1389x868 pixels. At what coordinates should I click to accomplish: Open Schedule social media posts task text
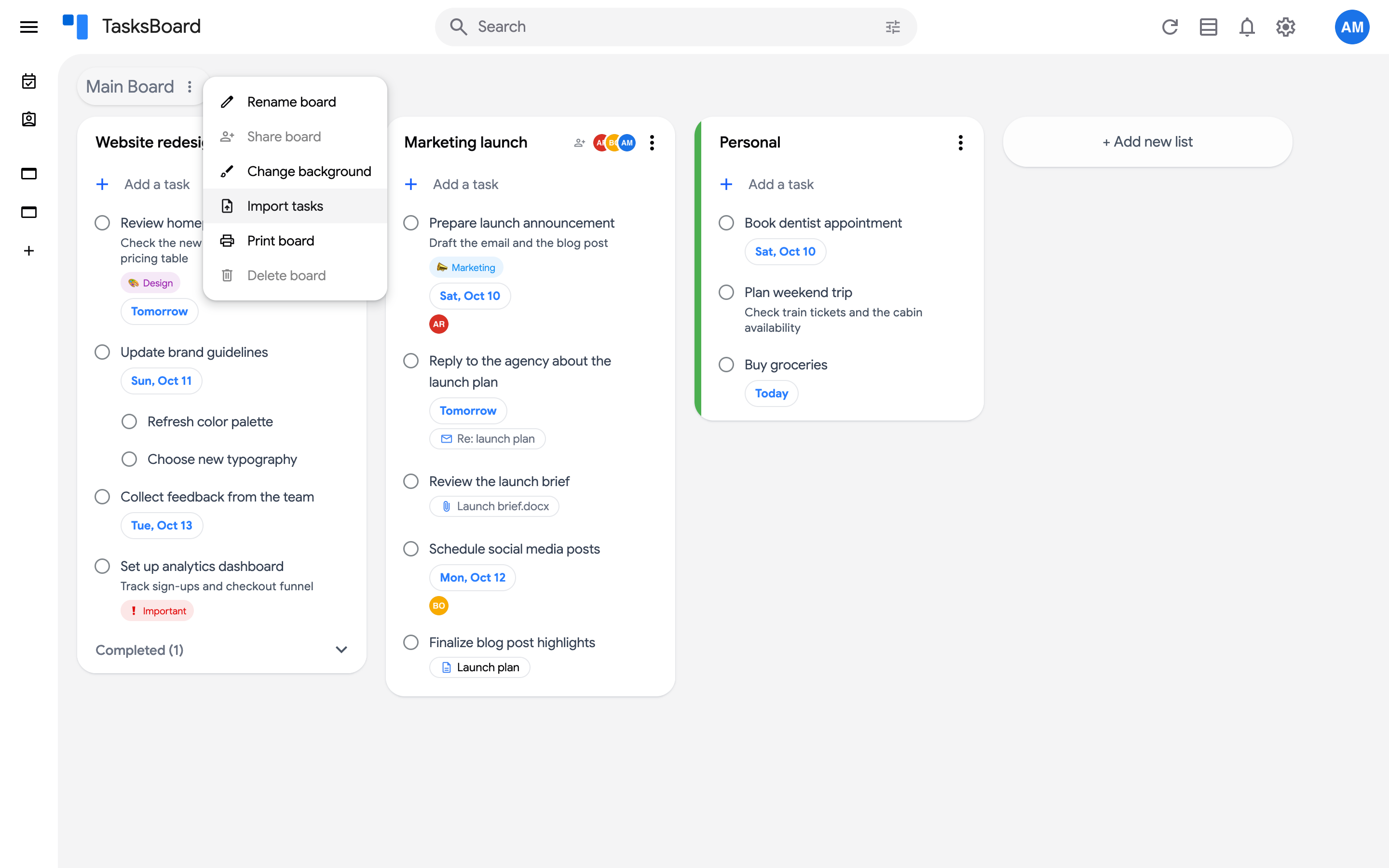tap(514, 549)
